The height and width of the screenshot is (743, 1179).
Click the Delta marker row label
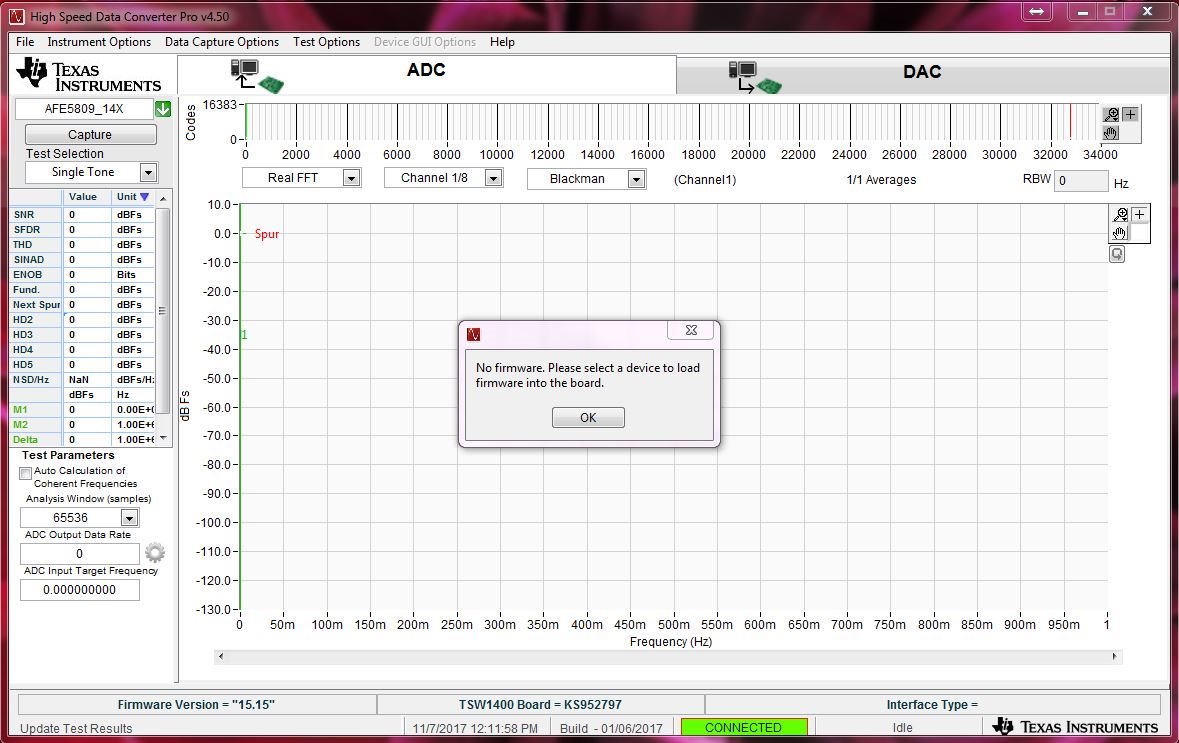pyautogui.click(x=26, y=440)
